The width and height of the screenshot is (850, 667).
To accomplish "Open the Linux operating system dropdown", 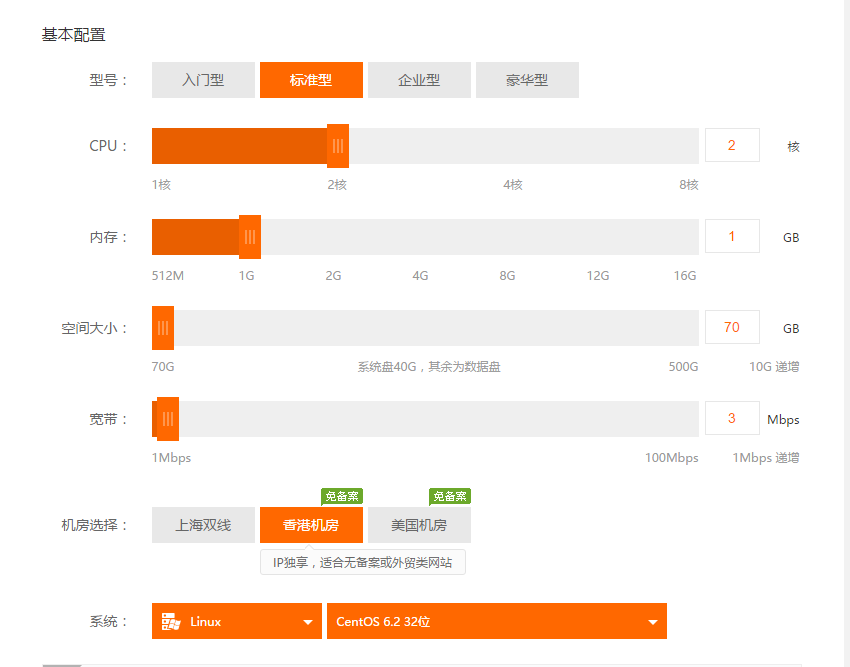I will pos(237,621).
